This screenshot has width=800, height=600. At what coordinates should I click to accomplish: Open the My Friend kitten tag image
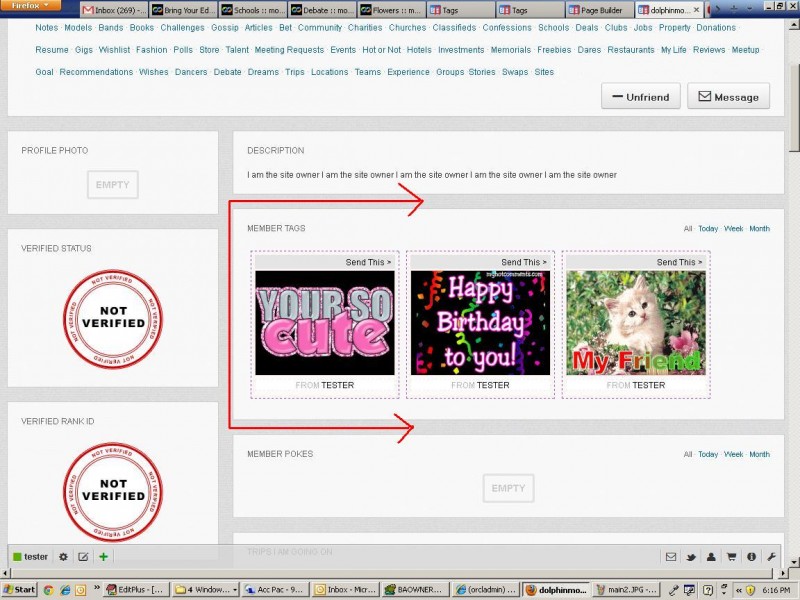[x=636, y=322]
